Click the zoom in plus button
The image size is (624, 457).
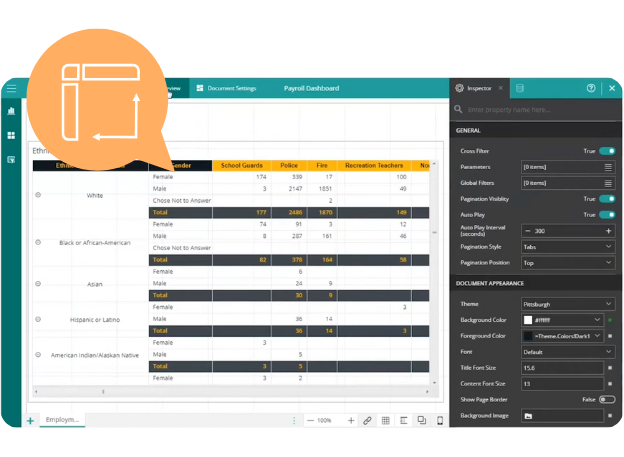[x=351, y=420]
